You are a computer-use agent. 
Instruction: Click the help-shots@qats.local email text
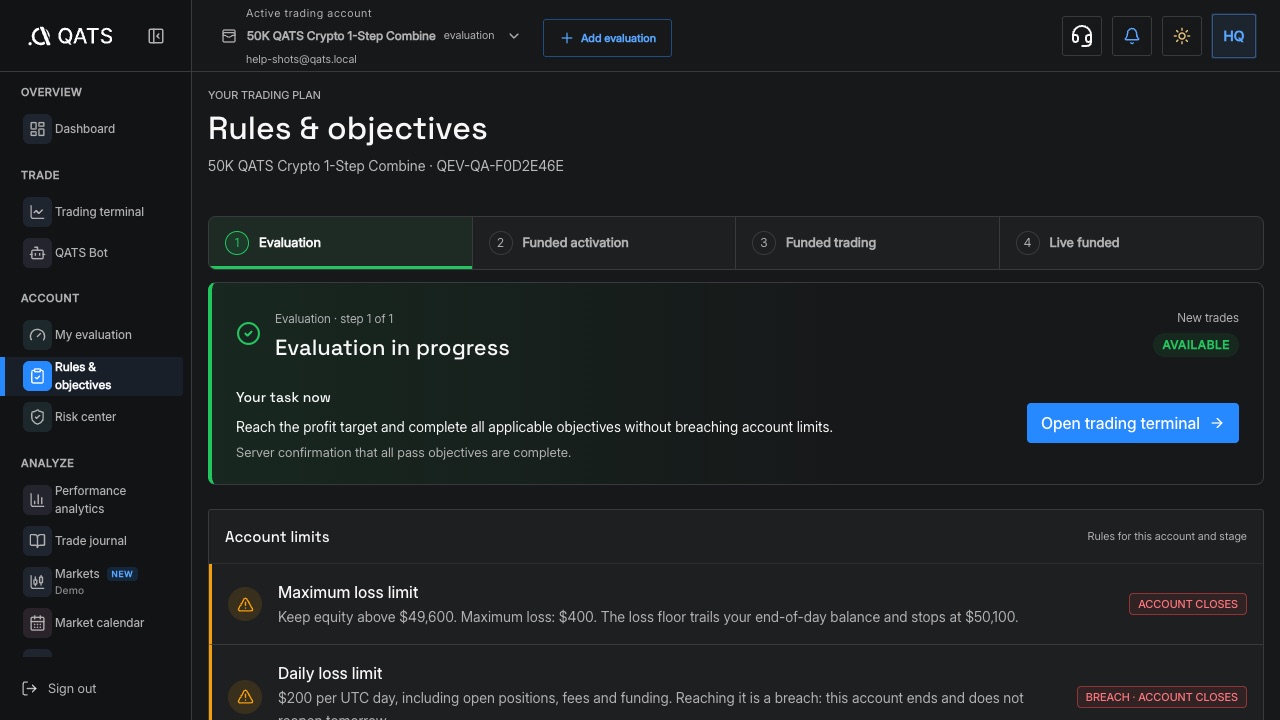pos(301,59)
